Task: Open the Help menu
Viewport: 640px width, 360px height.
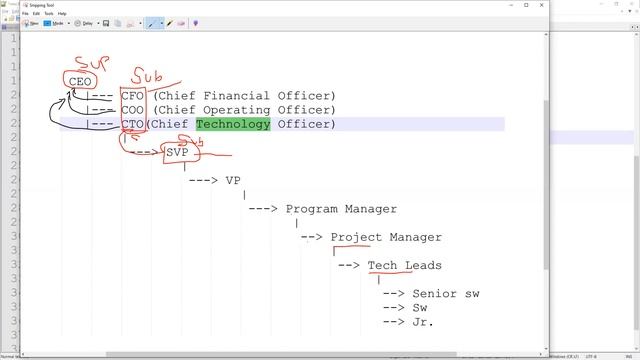Action: (x=62, y=13)
